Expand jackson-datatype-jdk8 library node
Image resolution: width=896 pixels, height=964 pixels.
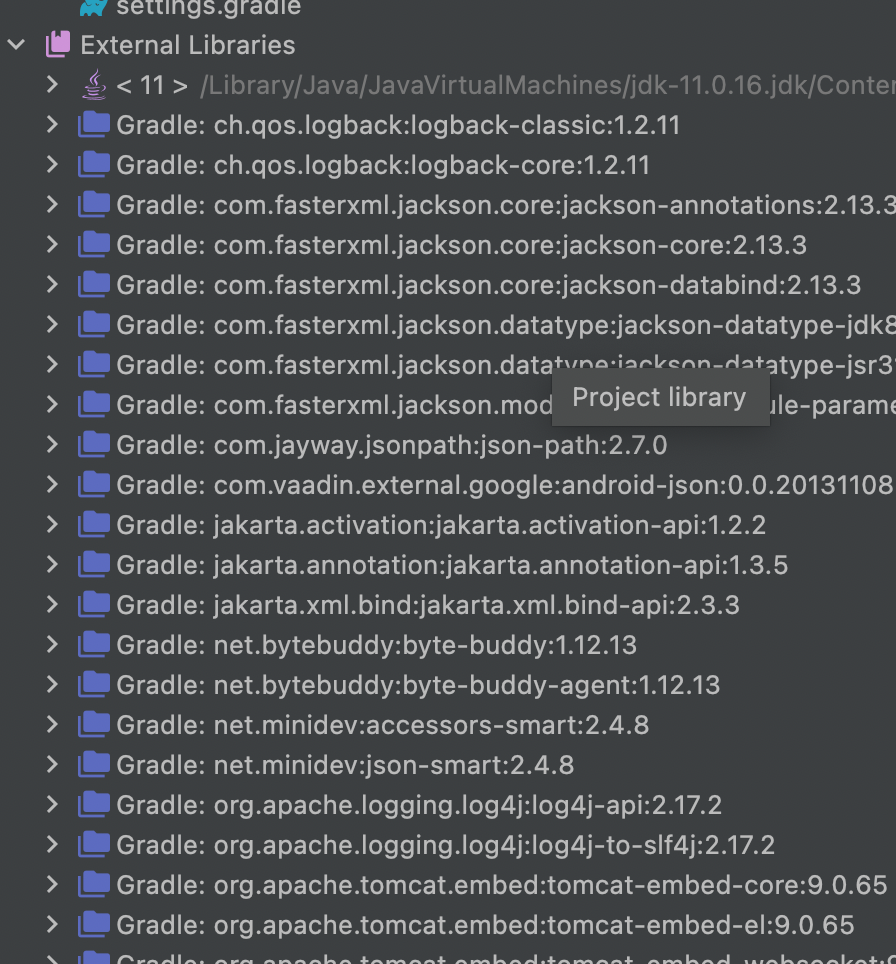(x=52, y=325)
